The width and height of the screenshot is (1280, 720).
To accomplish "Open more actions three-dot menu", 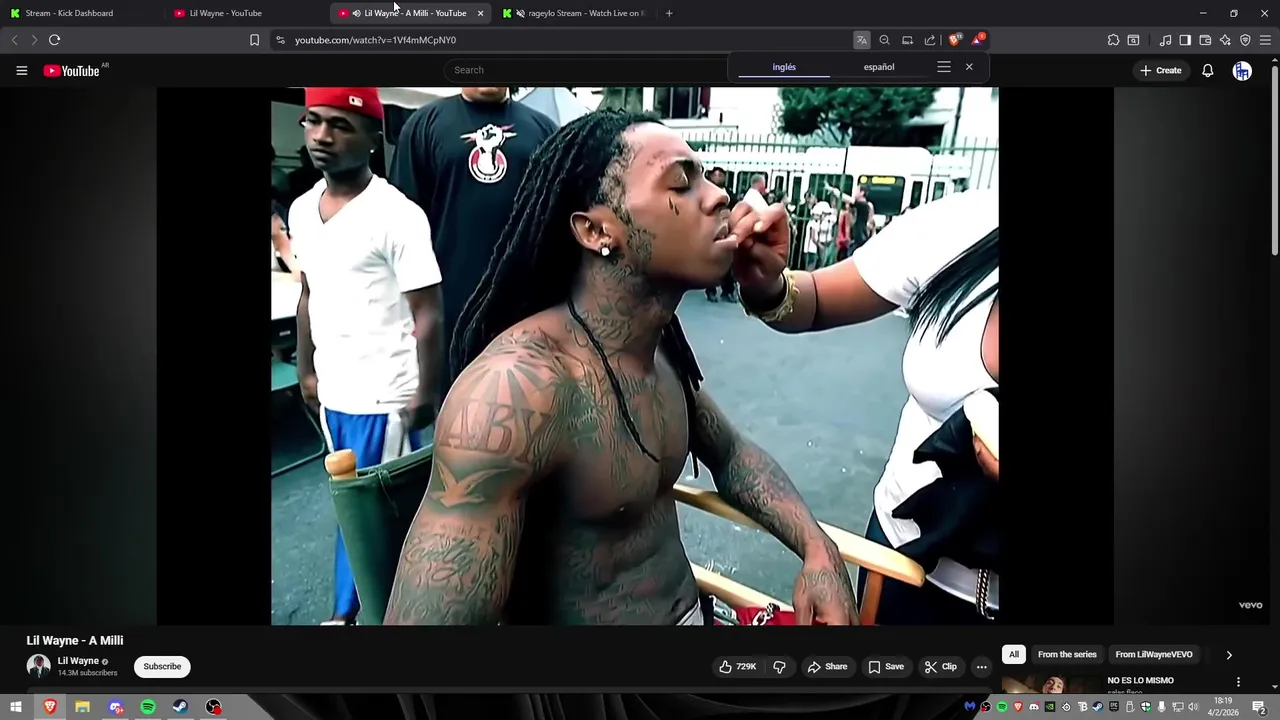I will click(981, 667).
